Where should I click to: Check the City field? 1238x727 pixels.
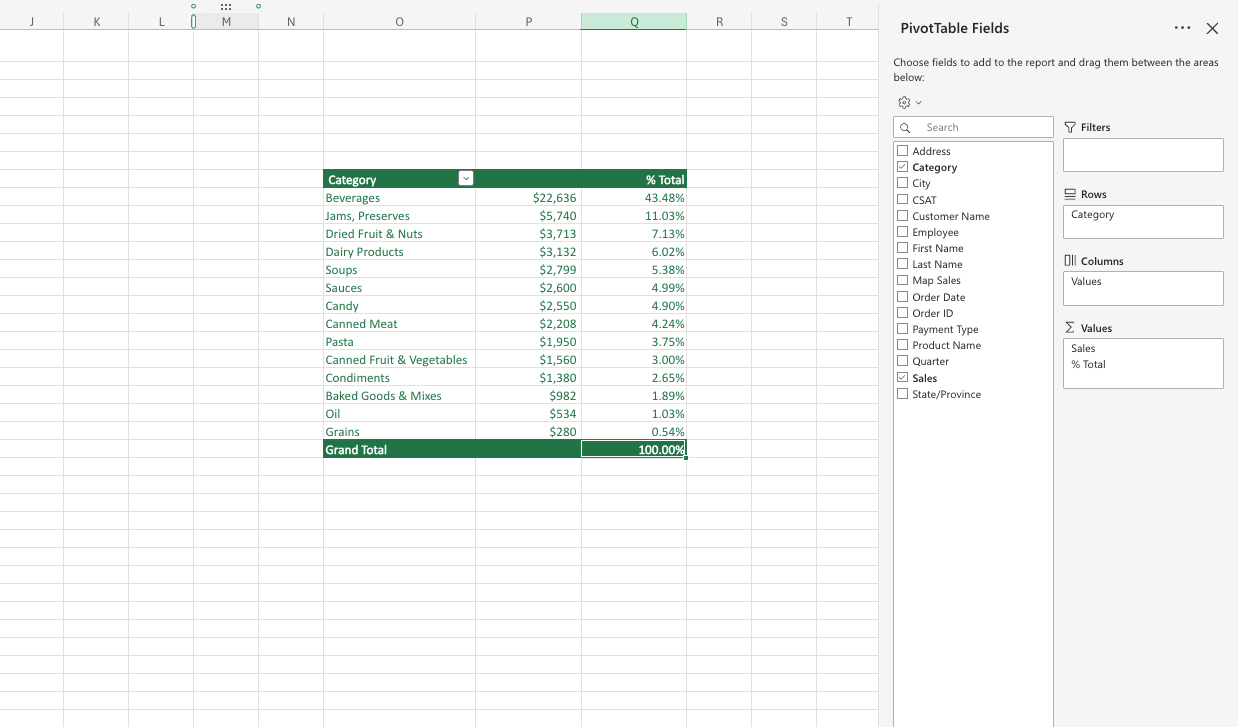click(903, 183)
